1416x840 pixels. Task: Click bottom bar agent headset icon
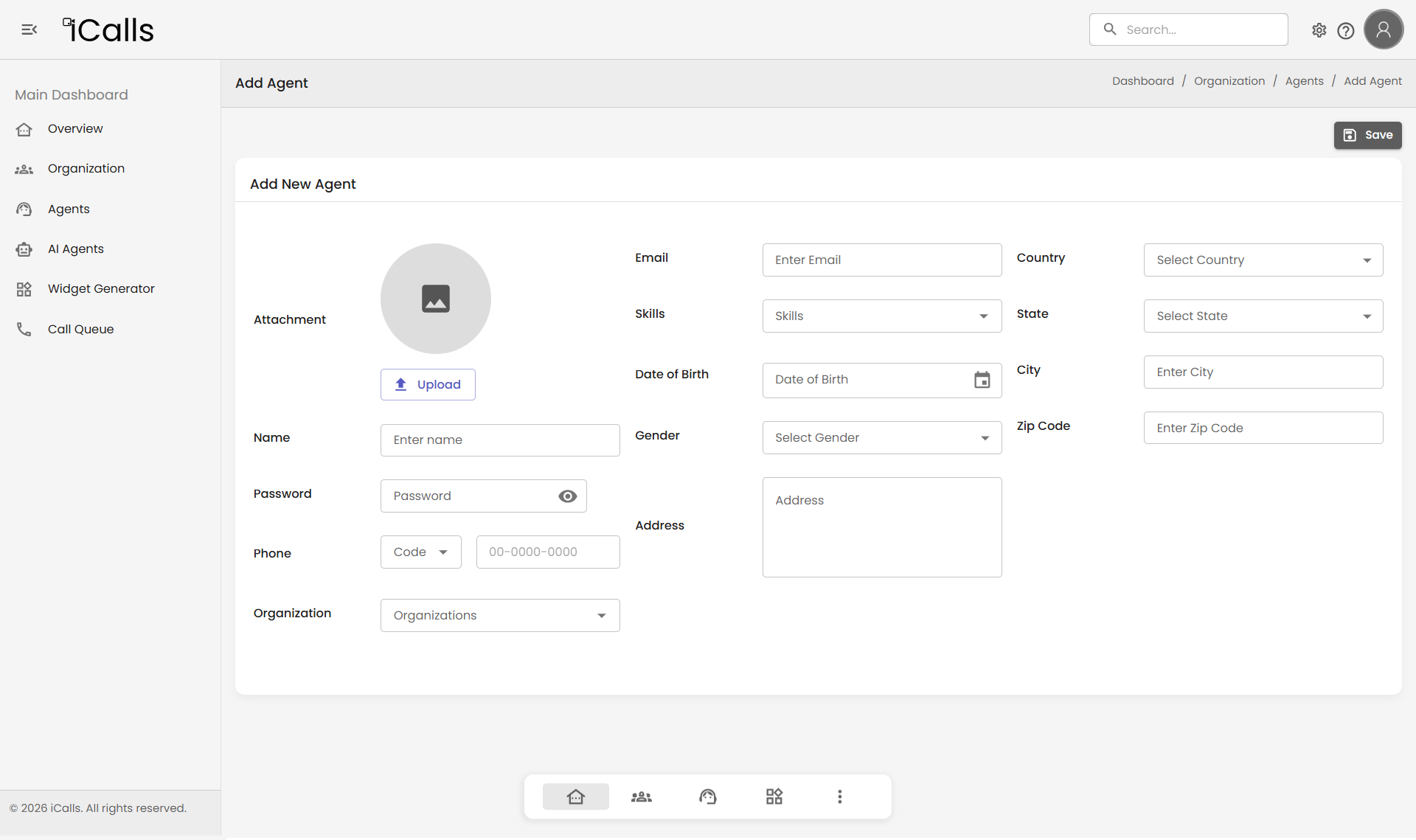707,796
